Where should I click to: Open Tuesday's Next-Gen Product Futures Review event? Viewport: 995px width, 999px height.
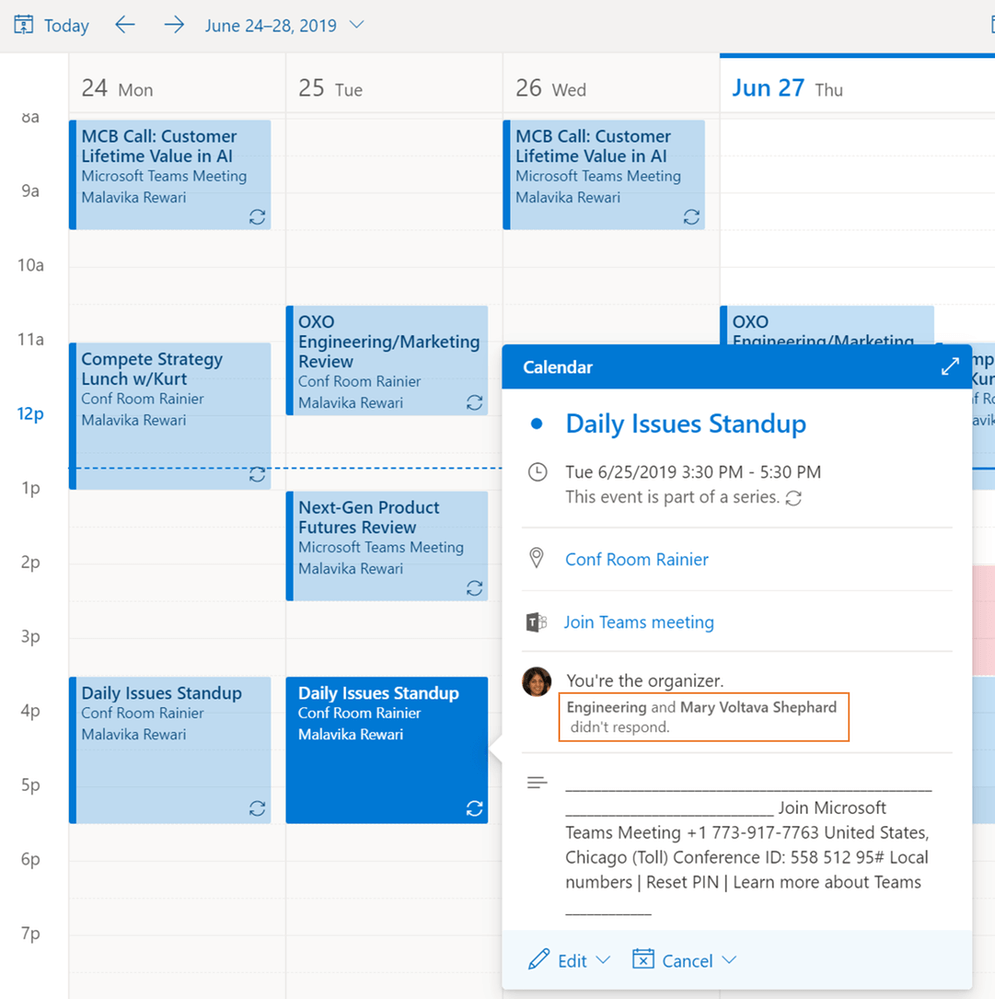[388, 545]
